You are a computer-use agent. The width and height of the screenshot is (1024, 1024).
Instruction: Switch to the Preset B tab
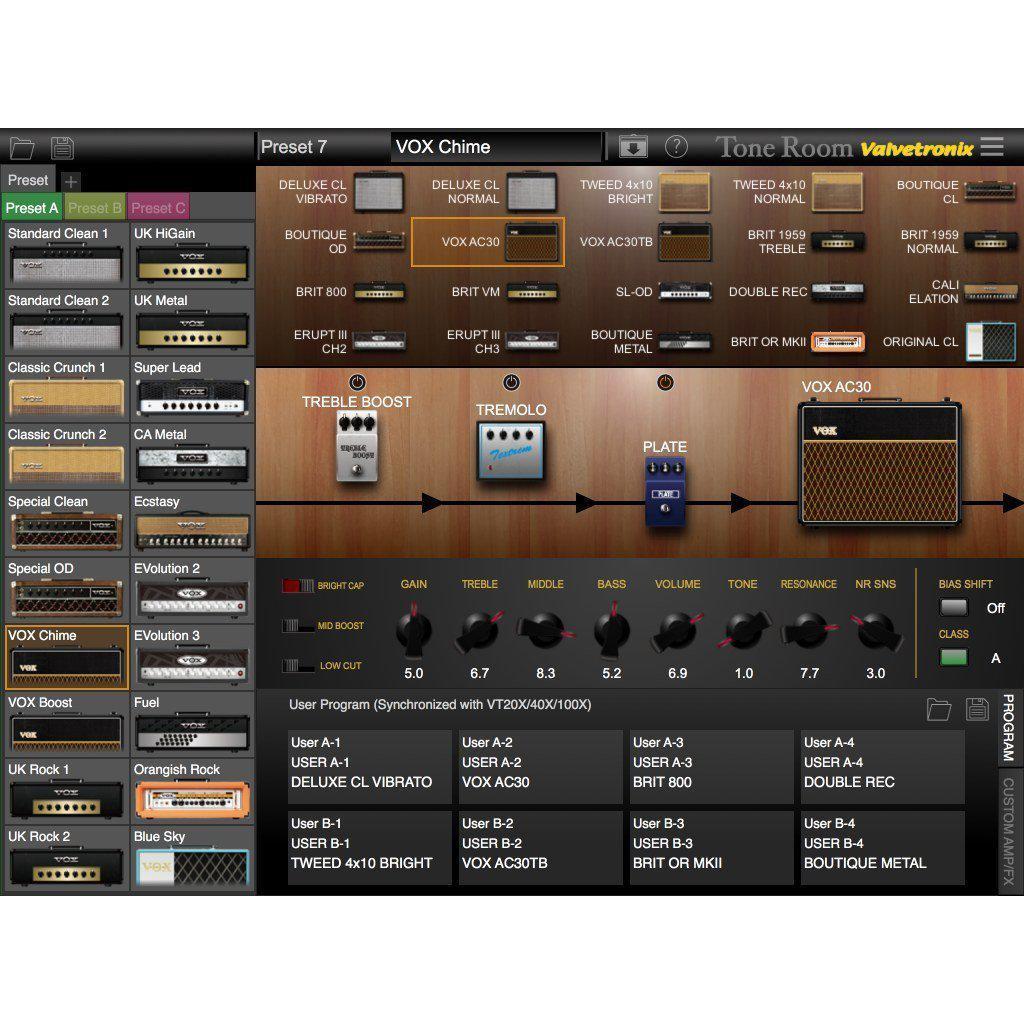[x=95, y=208]
